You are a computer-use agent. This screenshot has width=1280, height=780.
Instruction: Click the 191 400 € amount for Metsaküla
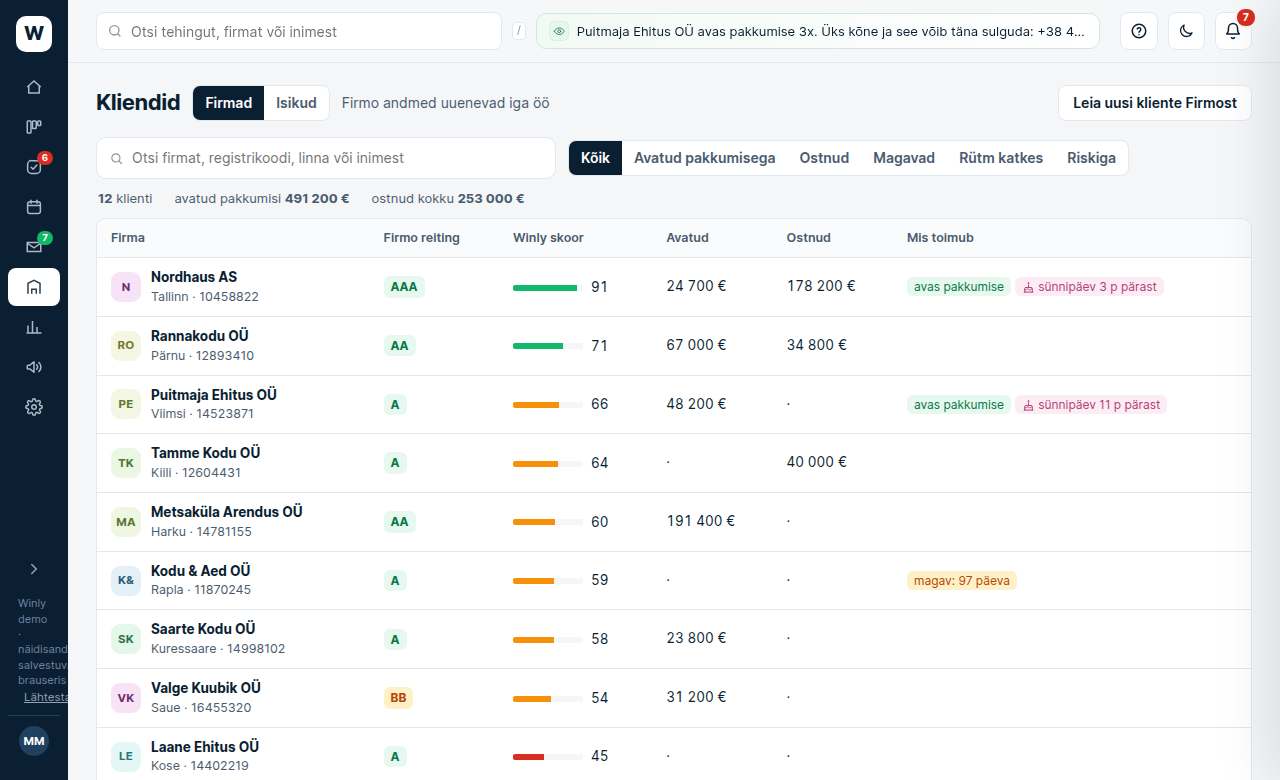pyautogui.click(x=701, y=521)
